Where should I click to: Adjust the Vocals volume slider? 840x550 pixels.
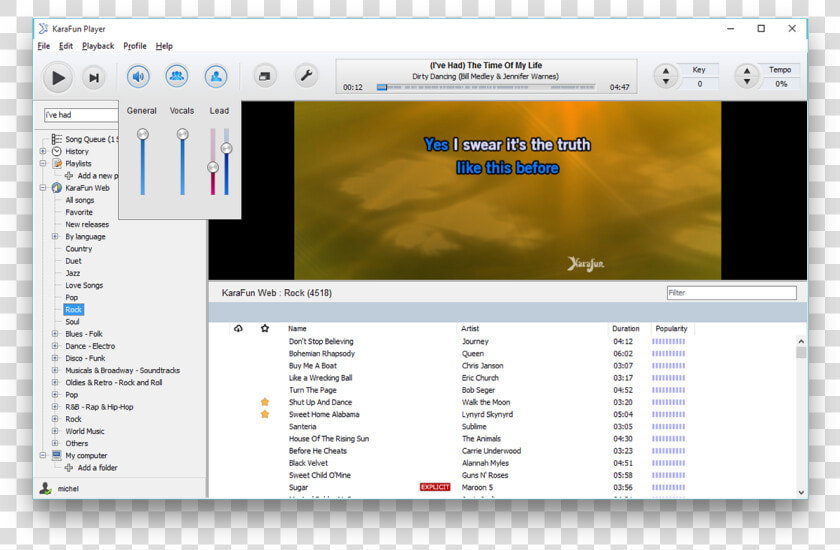(x=183, y=134)
